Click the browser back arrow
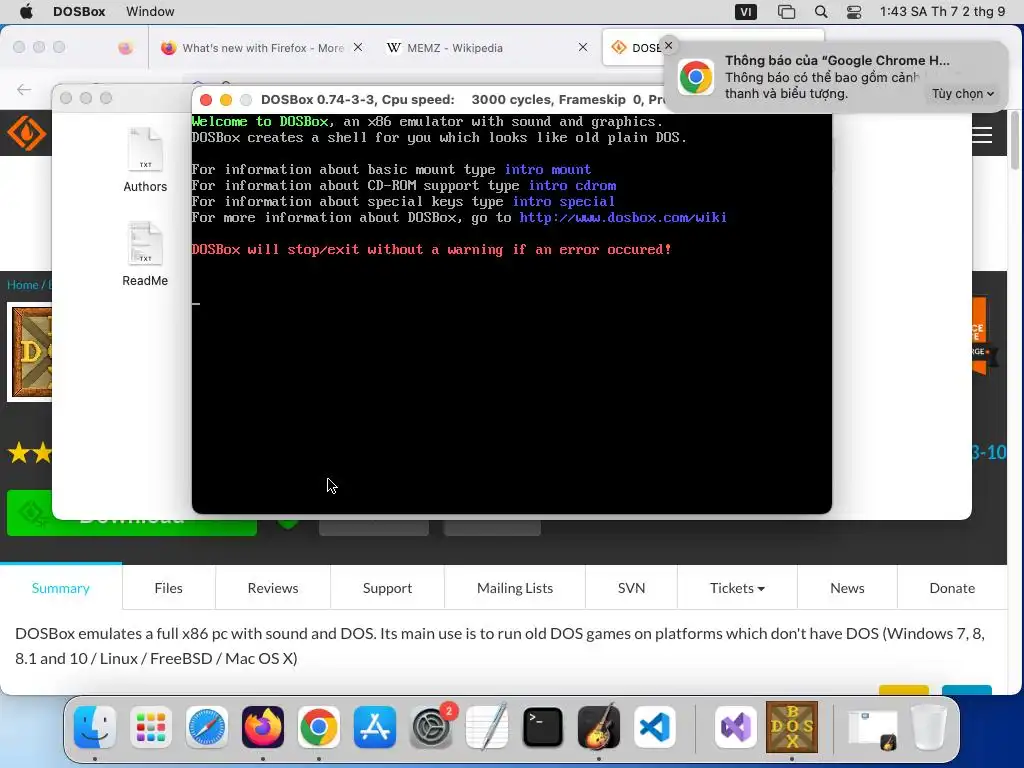This screenshot has width=1024, height=768. [24, 89]
